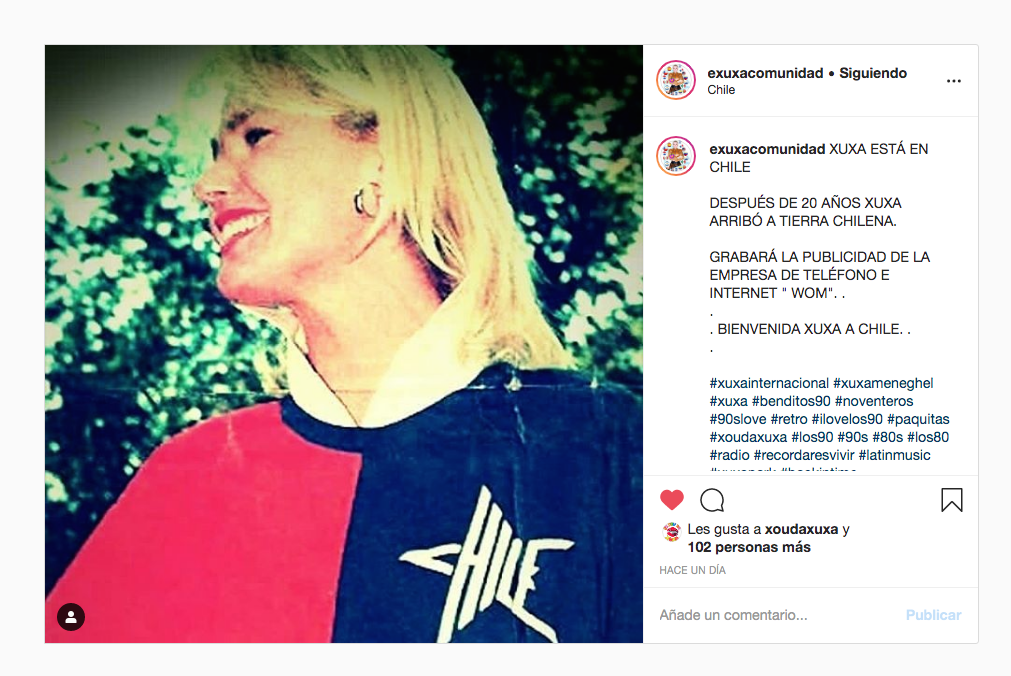Image resolution: width=1011 pixels, height=676 pixels.
Task: Open xoudaxuxa's small avatar in likes
Action: [x=671, y=532]
